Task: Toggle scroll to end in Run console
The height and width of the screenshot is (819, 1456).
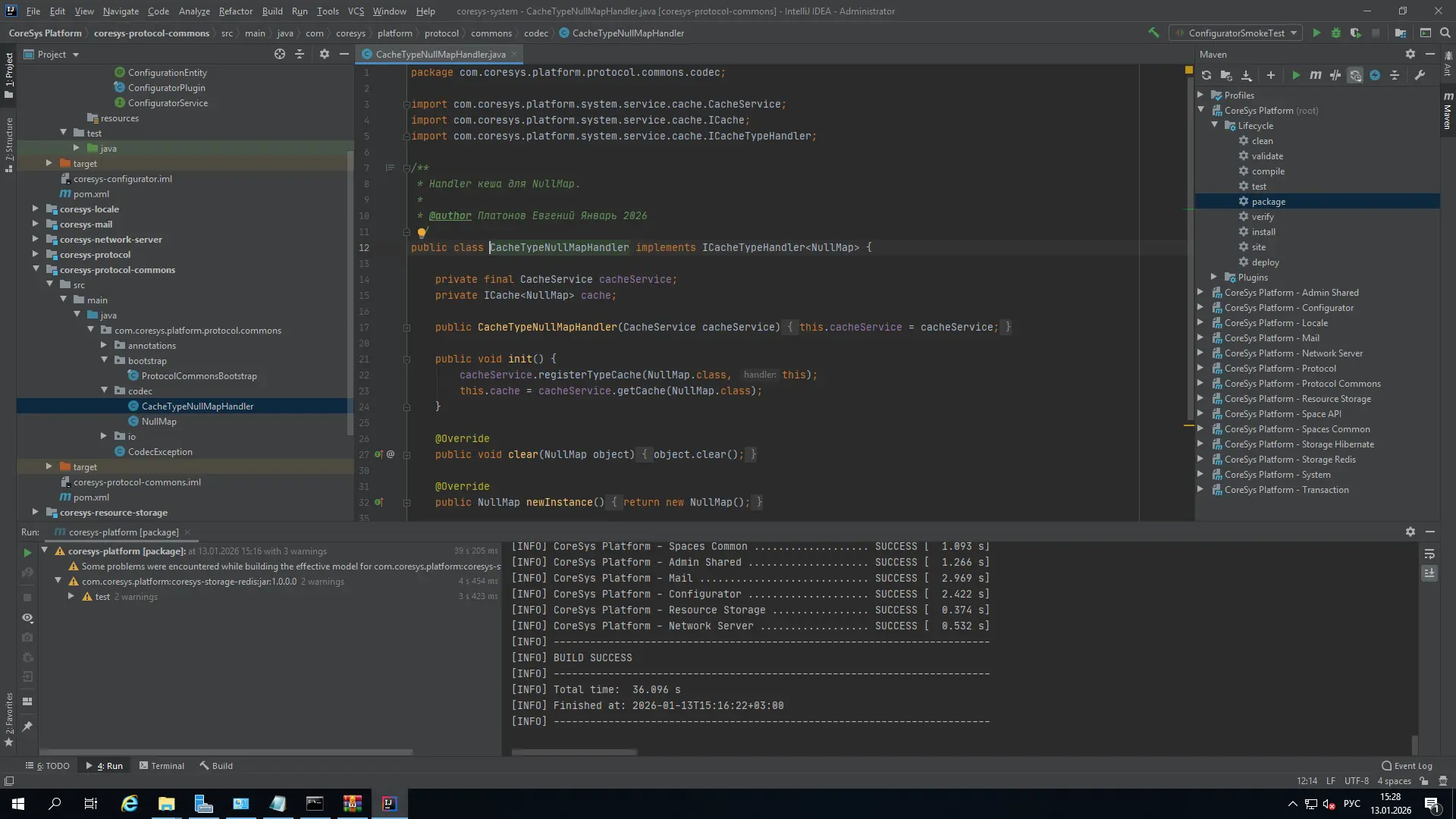Action: pyautogui.click(x=1429, y=574)
